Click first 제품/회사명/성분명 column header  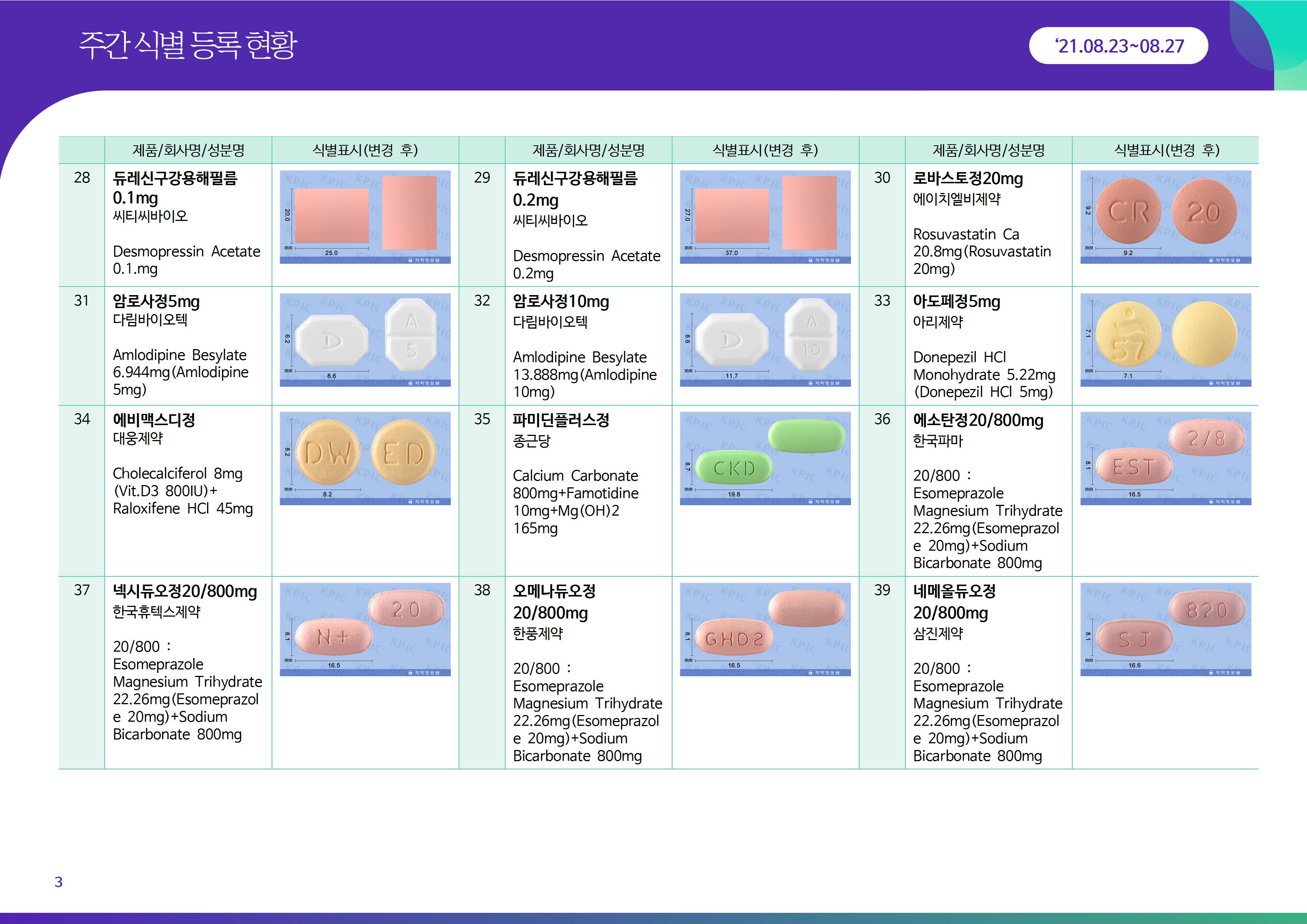coord(188,150)
